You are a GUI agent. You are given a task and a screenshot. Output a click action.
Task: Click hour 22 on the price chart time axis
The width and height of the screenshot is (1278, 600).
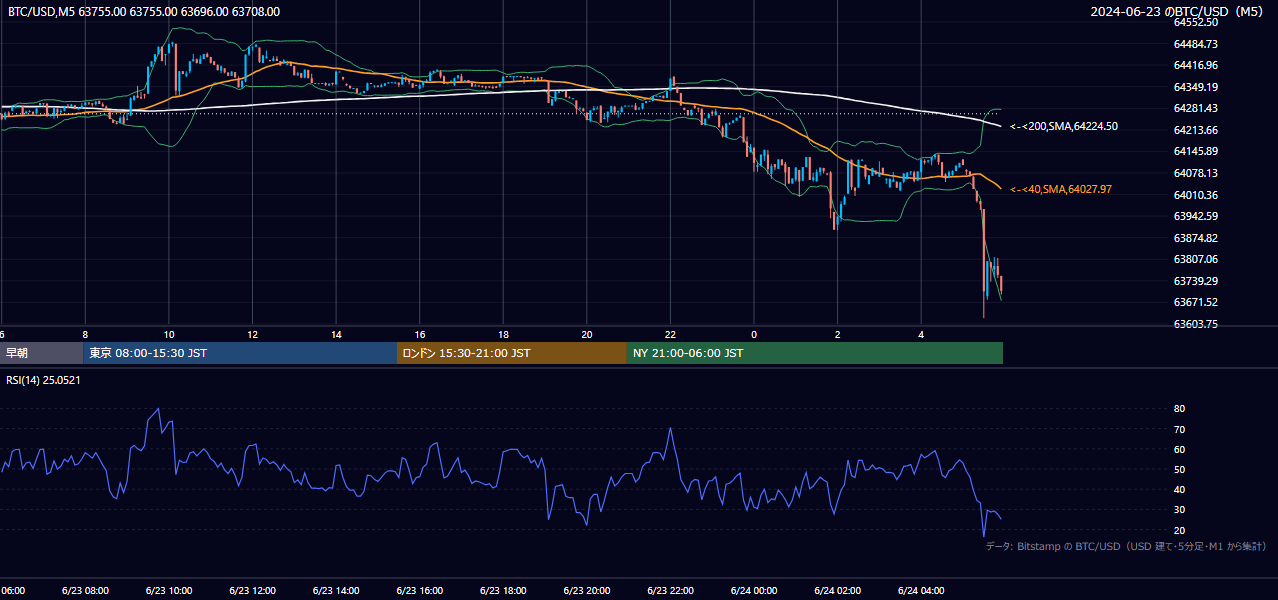tap(670, 334)
